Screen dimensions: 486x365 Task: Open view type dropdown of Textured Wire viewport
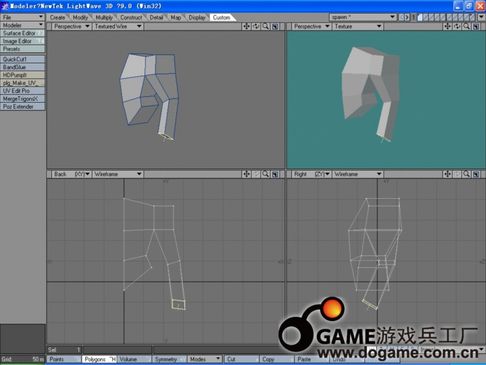click(x=71, y=26)
